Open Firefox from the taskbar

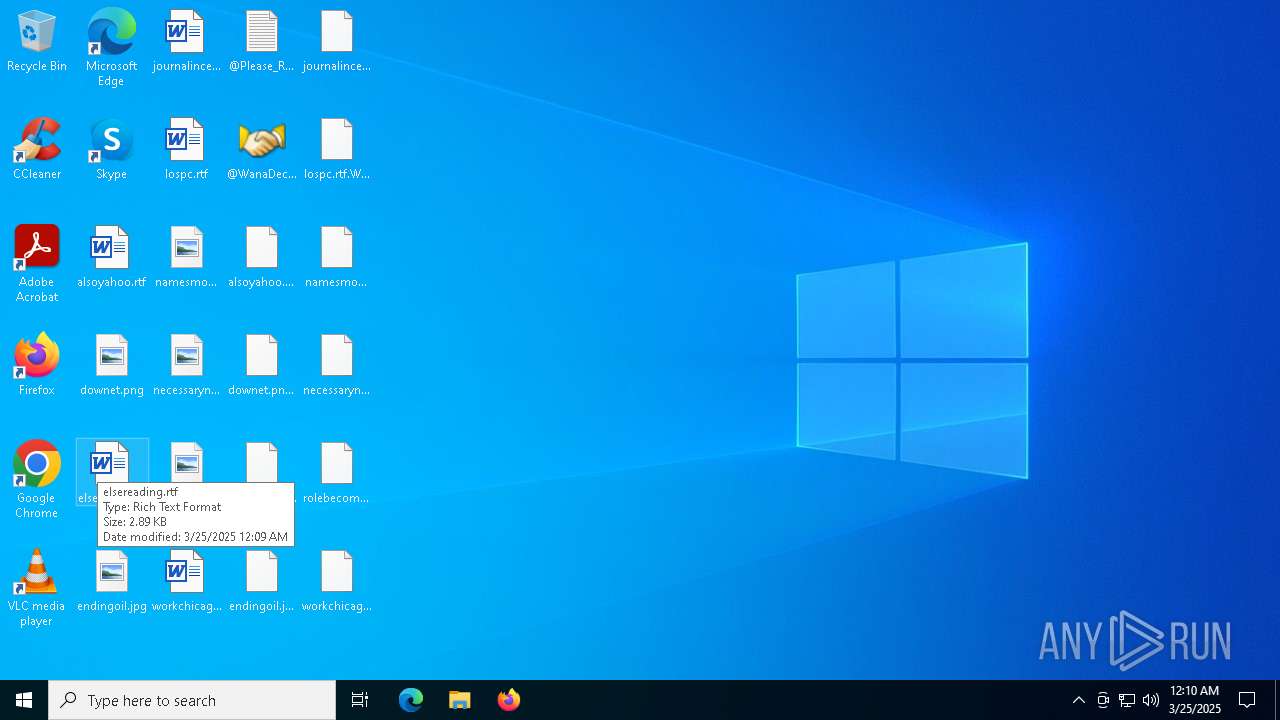click(x=509, y=700)
